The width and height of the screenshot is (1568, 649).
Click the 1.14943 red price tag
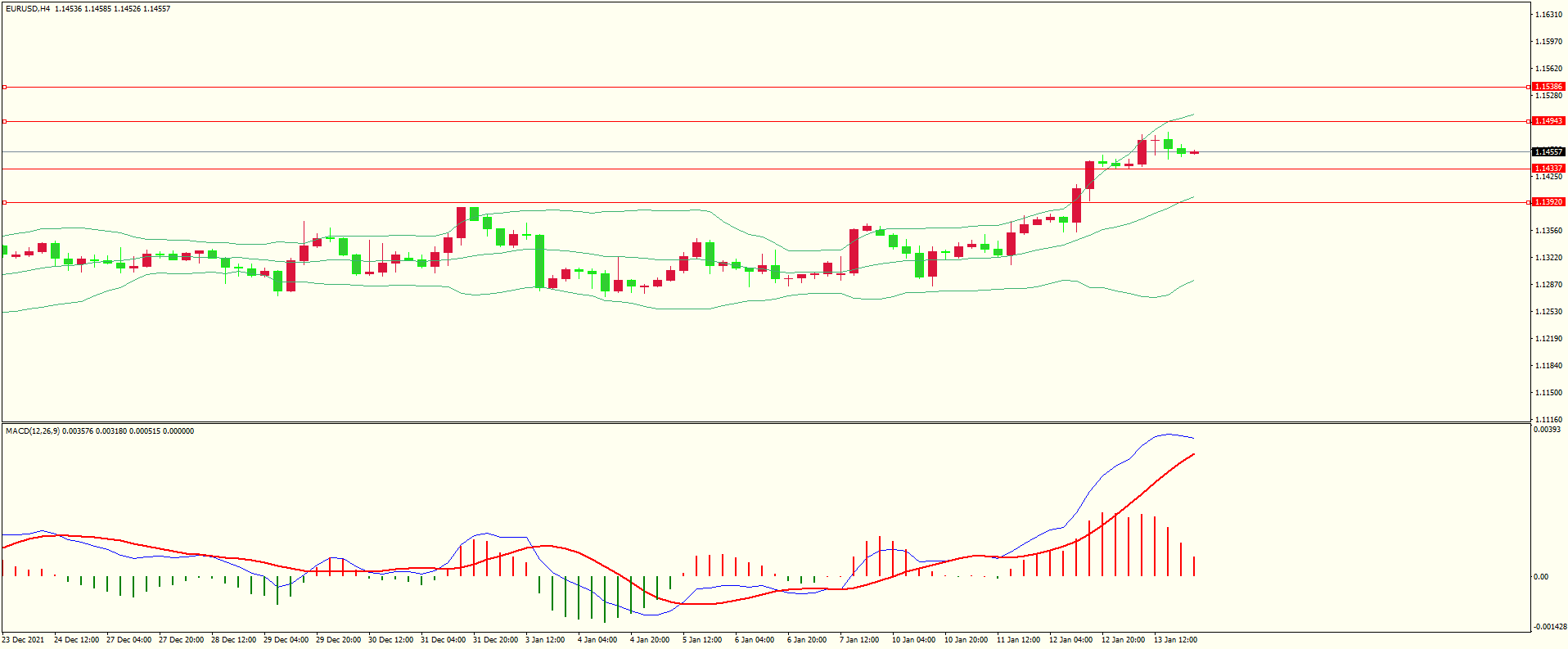[x=1548, y=121]
